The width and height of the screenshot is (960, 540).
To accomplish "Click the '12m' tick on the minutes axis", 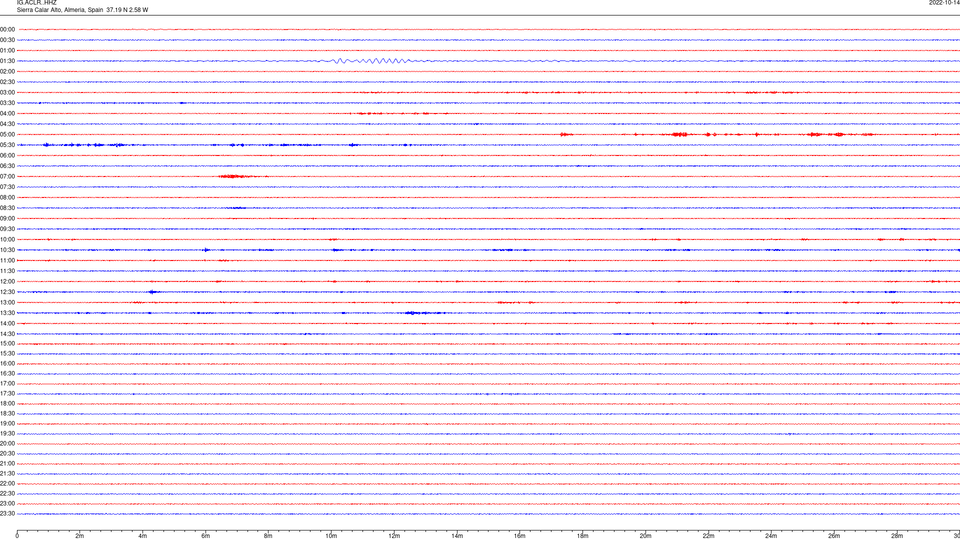I will click(x=394, y=536).
